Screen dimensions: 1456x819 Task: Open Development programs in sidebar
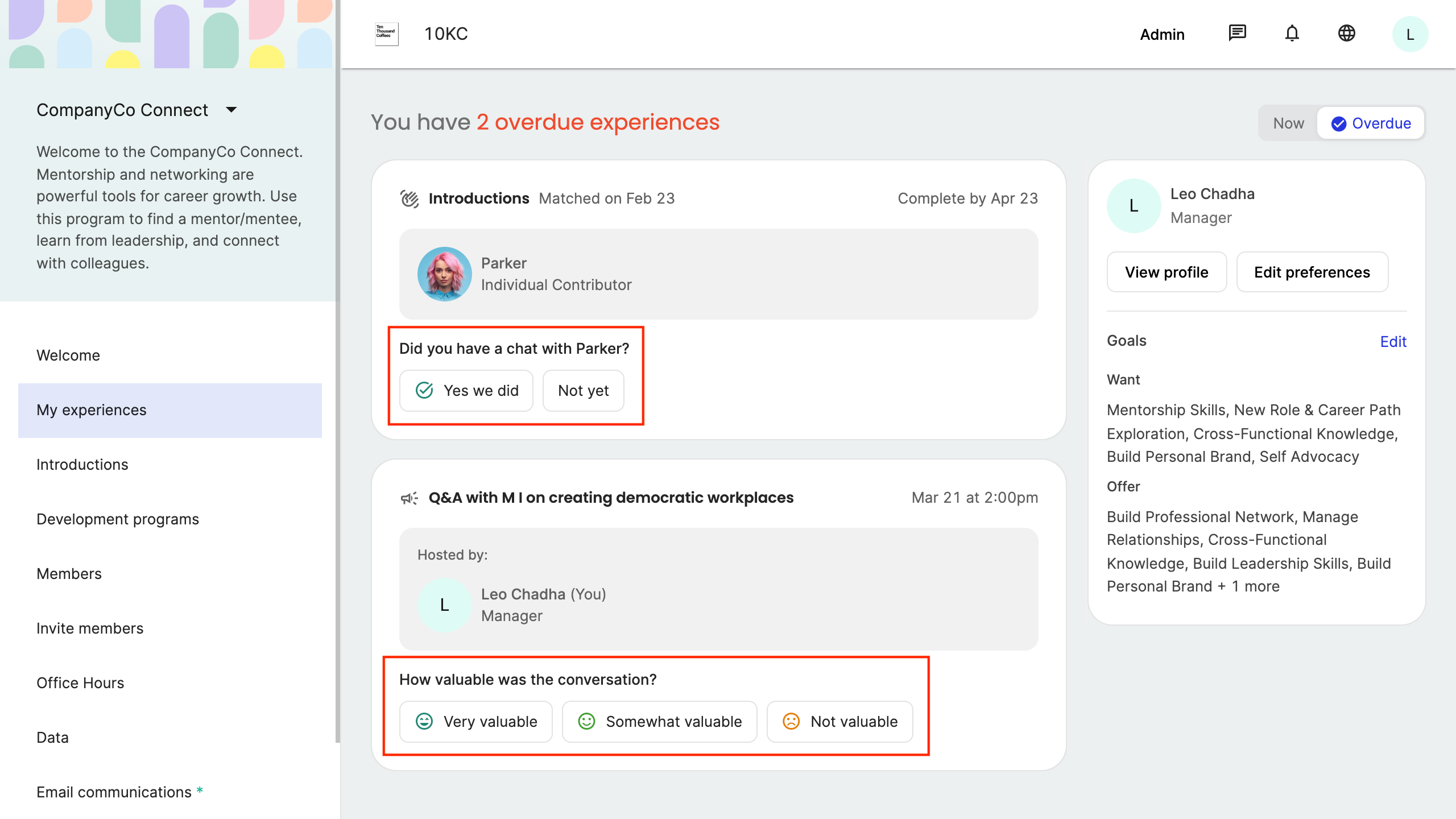118,519
